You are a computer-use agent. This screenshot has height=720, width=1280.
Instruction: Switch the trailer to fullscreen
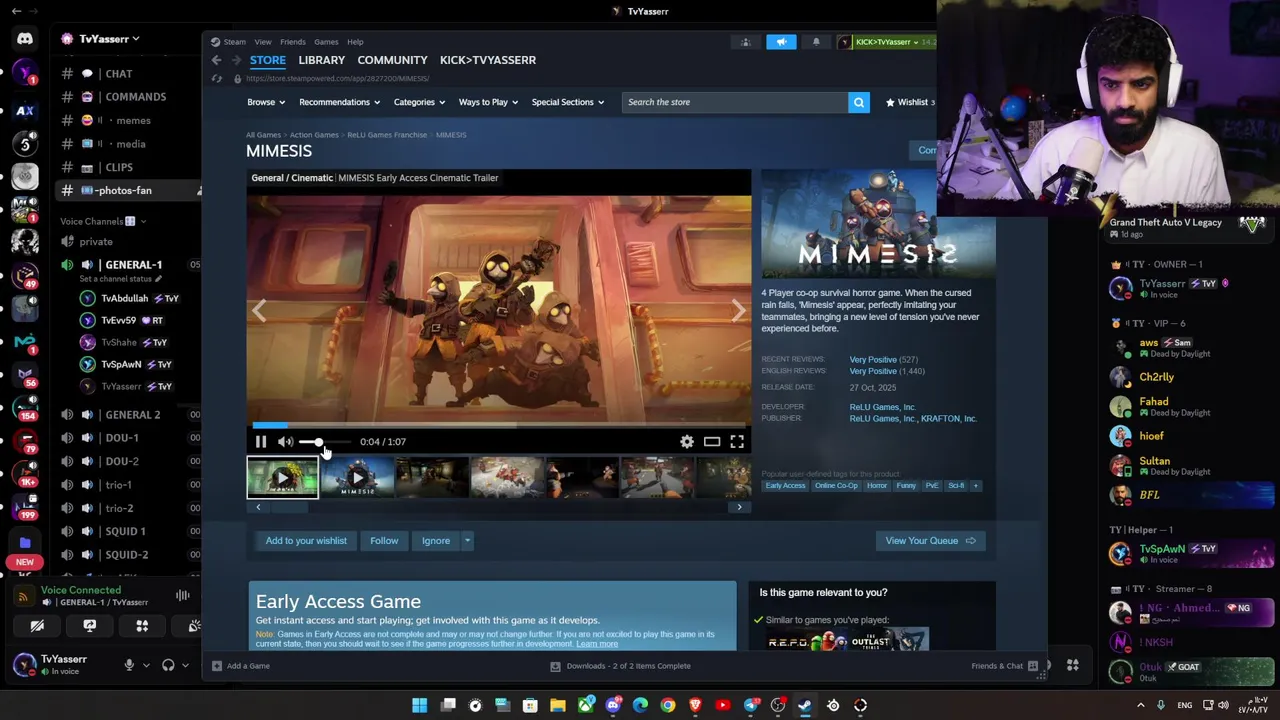click(x=737, y=442)
